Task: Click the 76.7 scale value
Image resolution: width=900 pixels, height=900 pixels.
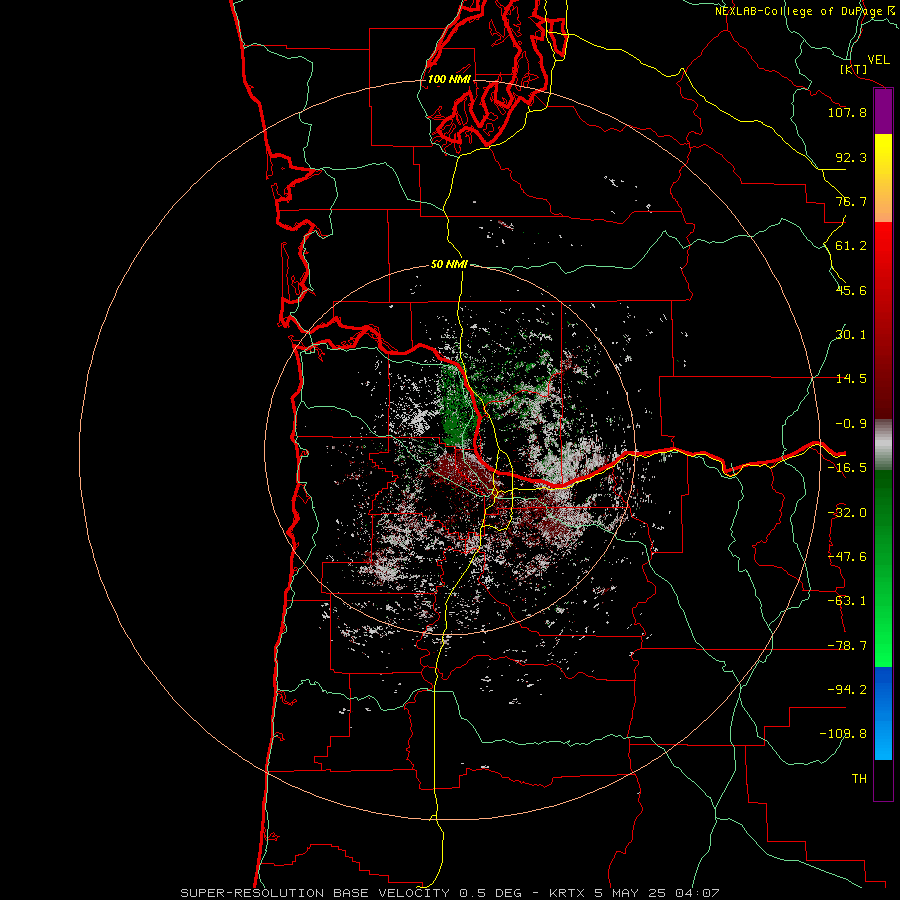Action: pos(851,201)
